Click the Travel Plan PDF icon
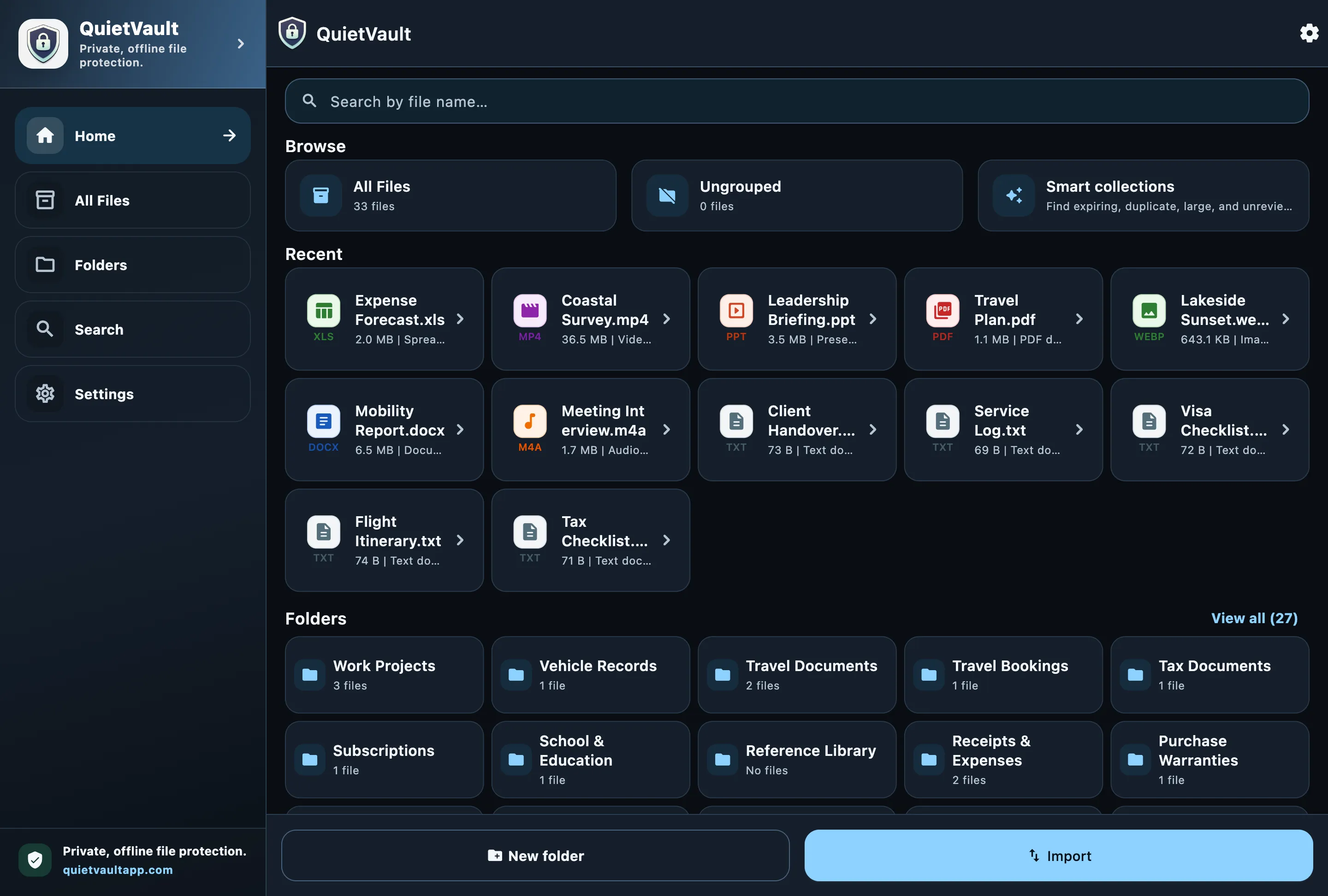1328x896 pixels. click(943, 311)
